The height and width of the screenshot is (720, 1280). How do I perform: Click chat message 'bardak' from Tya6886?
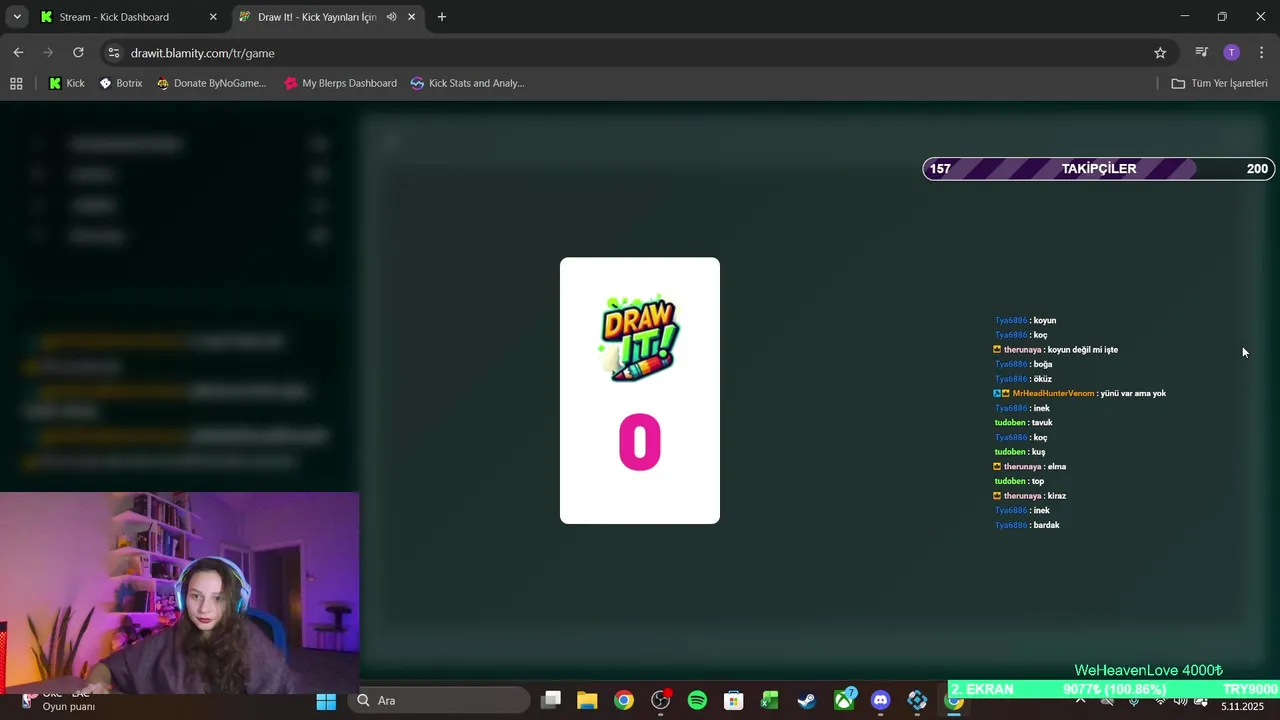click(x=1046, y=525)
